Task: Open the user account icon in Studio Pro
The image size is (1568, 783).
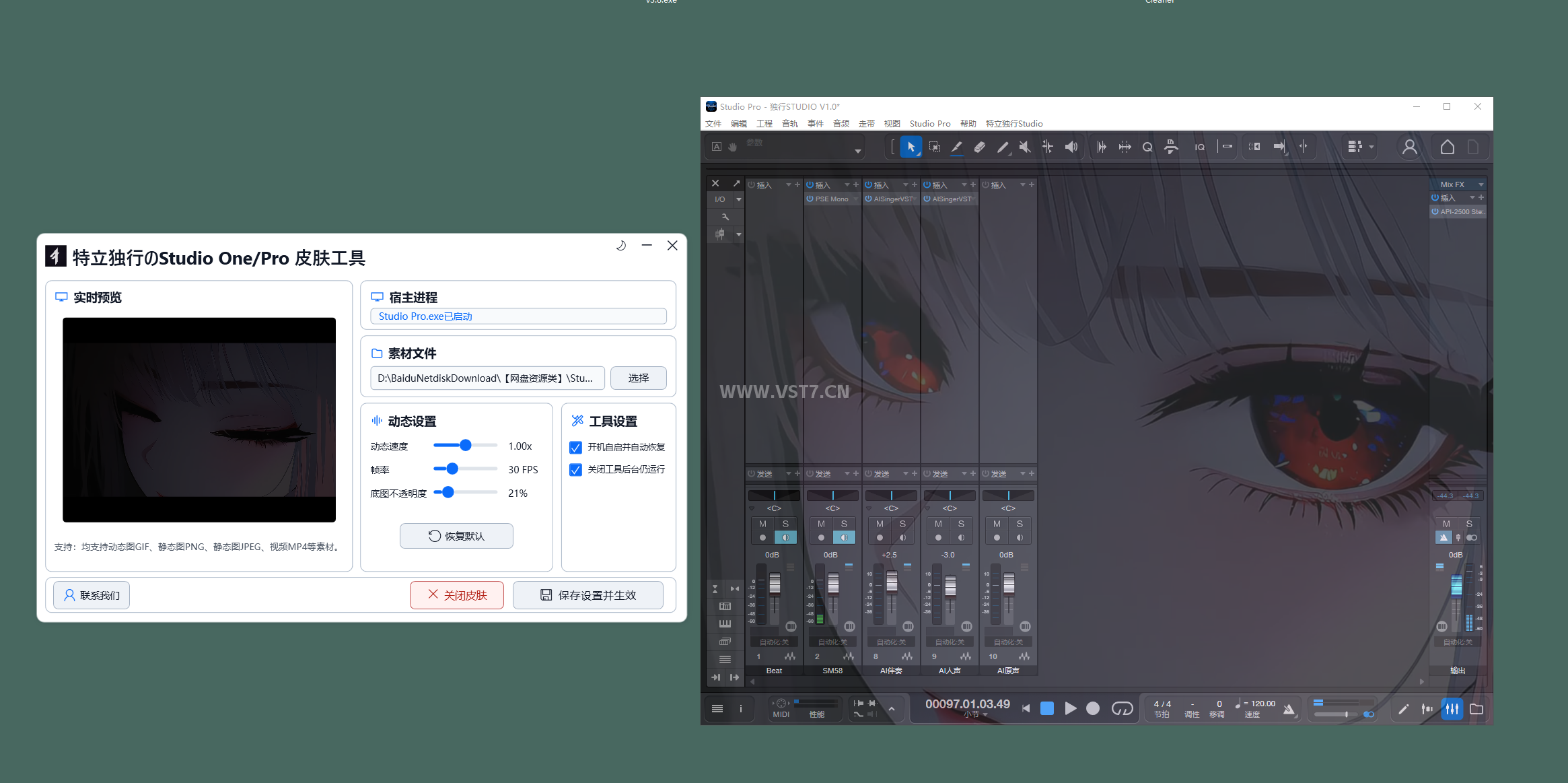Action: (x=1410, y=147)
